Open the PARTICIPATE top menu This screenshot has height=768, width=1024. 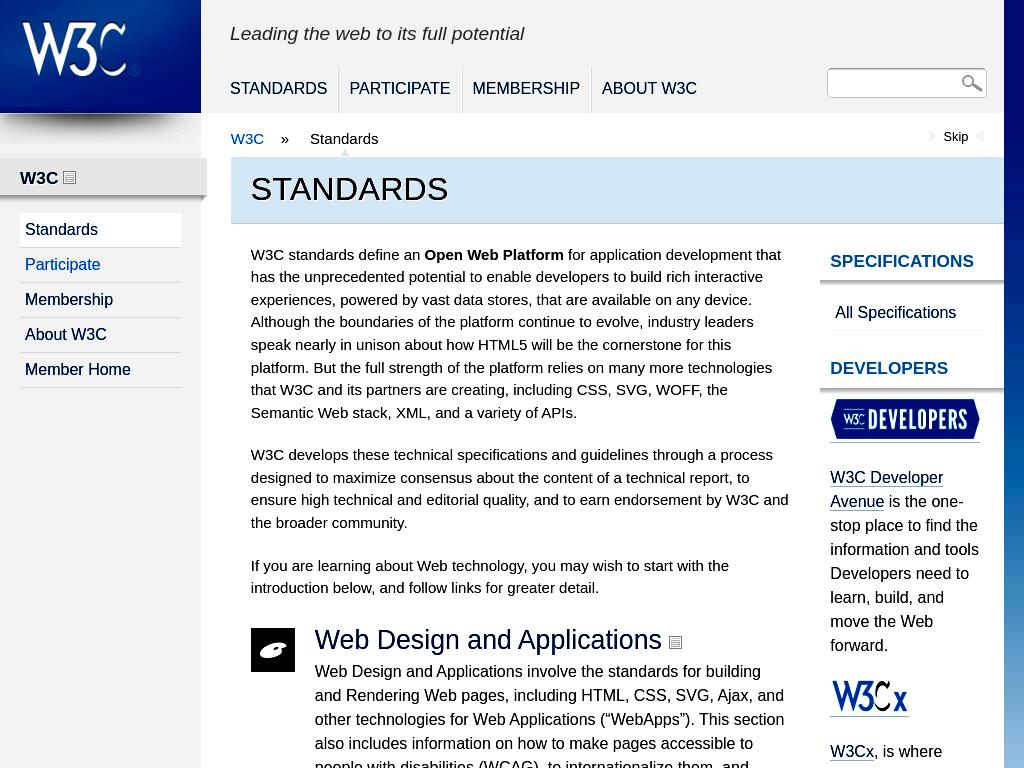(x=400, y=88)
